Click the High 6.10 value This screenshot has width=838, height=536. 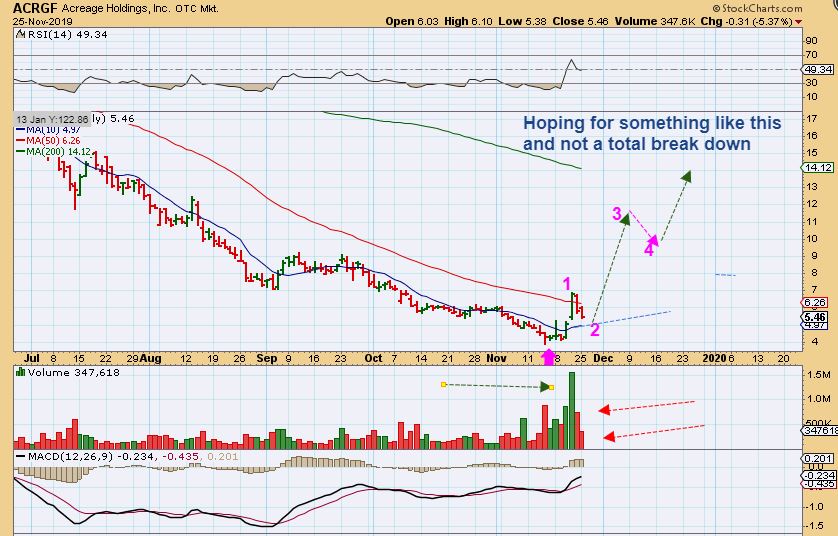pos(469,21)
